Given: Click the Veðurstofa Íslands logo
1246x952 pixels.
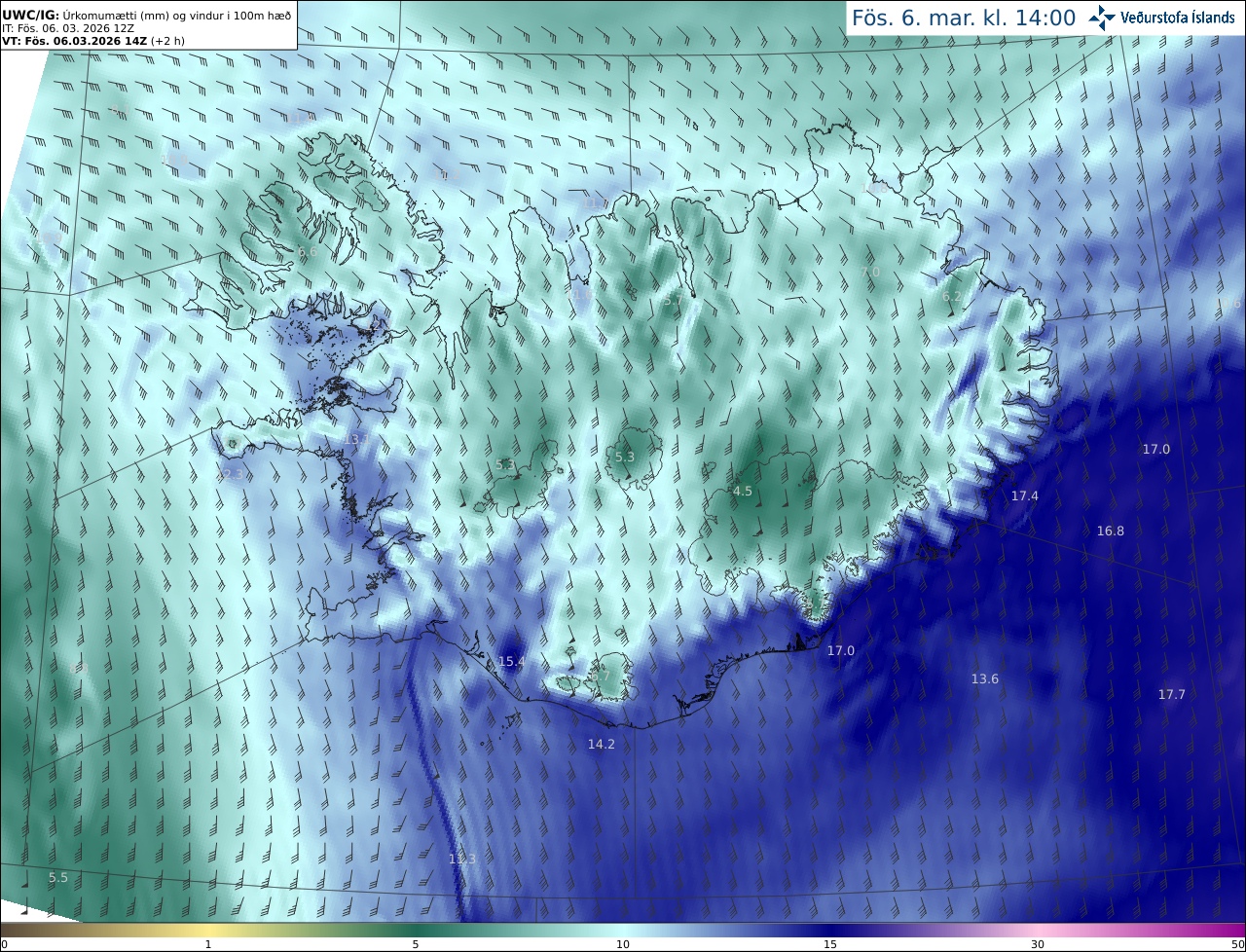Looking at the screenshot, I should pyautogui.click(x=1162, y=18).
